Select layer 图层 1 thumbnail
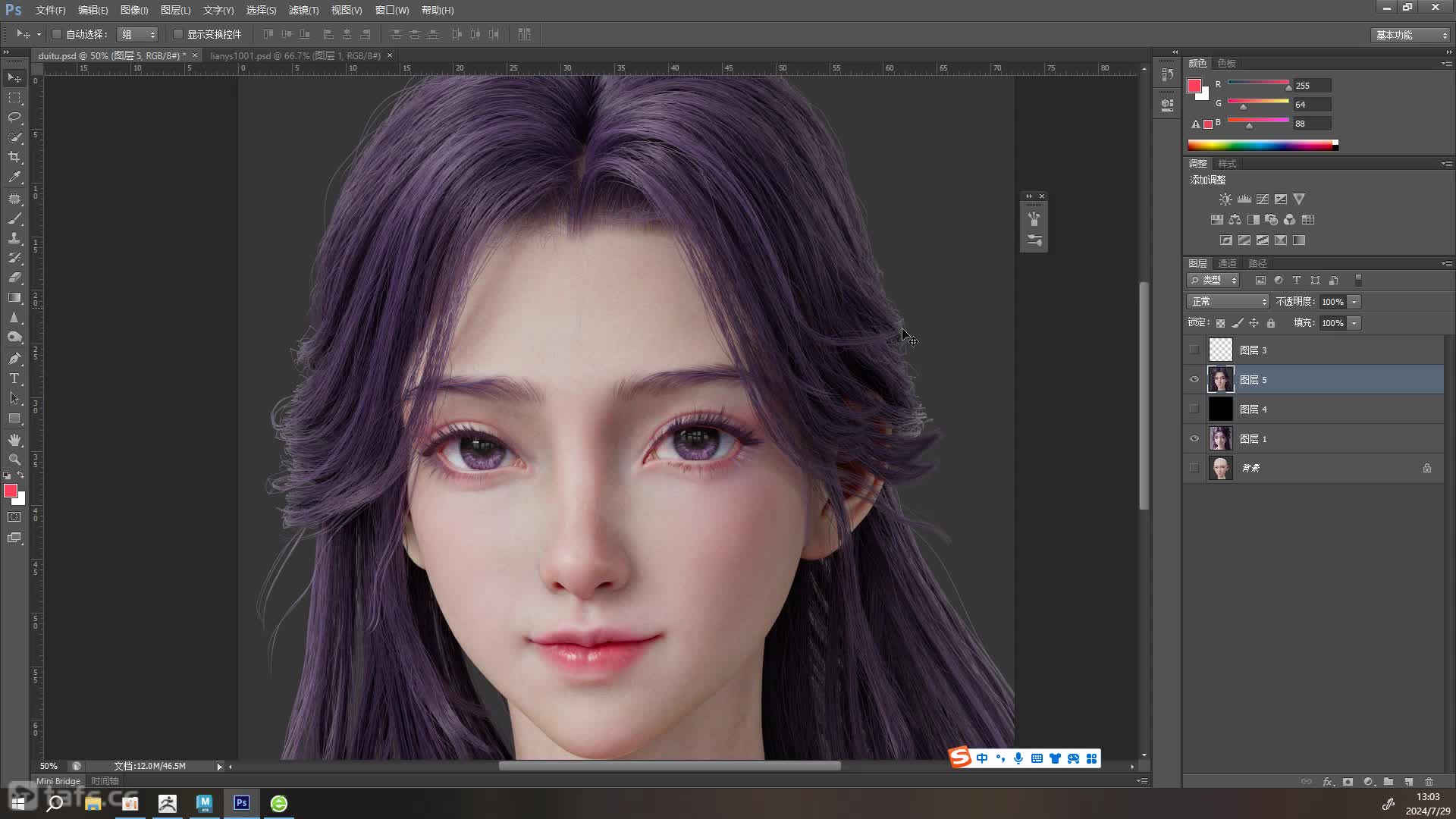Image resolution: width=1456 pixels, height=819 pixels. pos(1220,438)
